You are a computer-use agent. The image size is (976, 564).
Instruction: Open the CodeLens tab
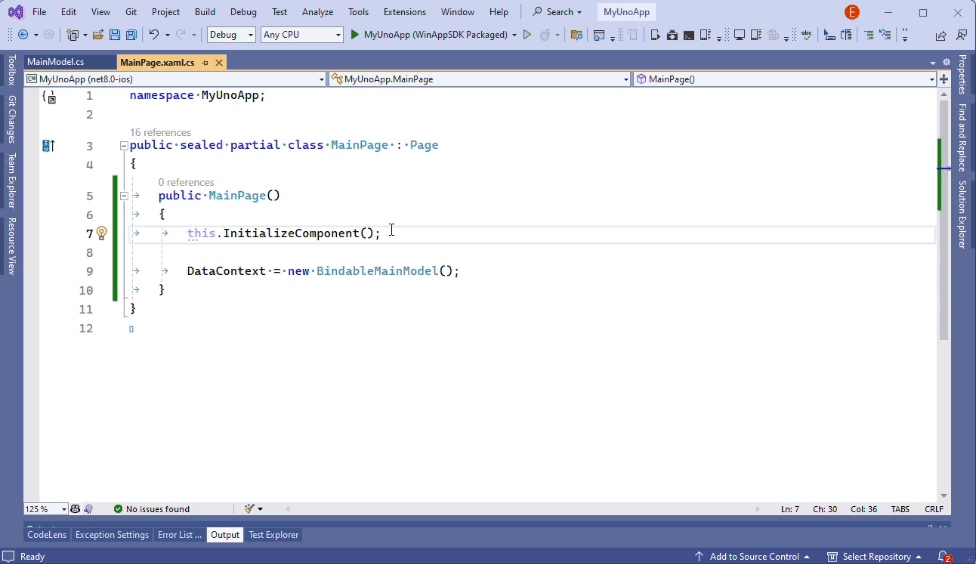(47, 535)
